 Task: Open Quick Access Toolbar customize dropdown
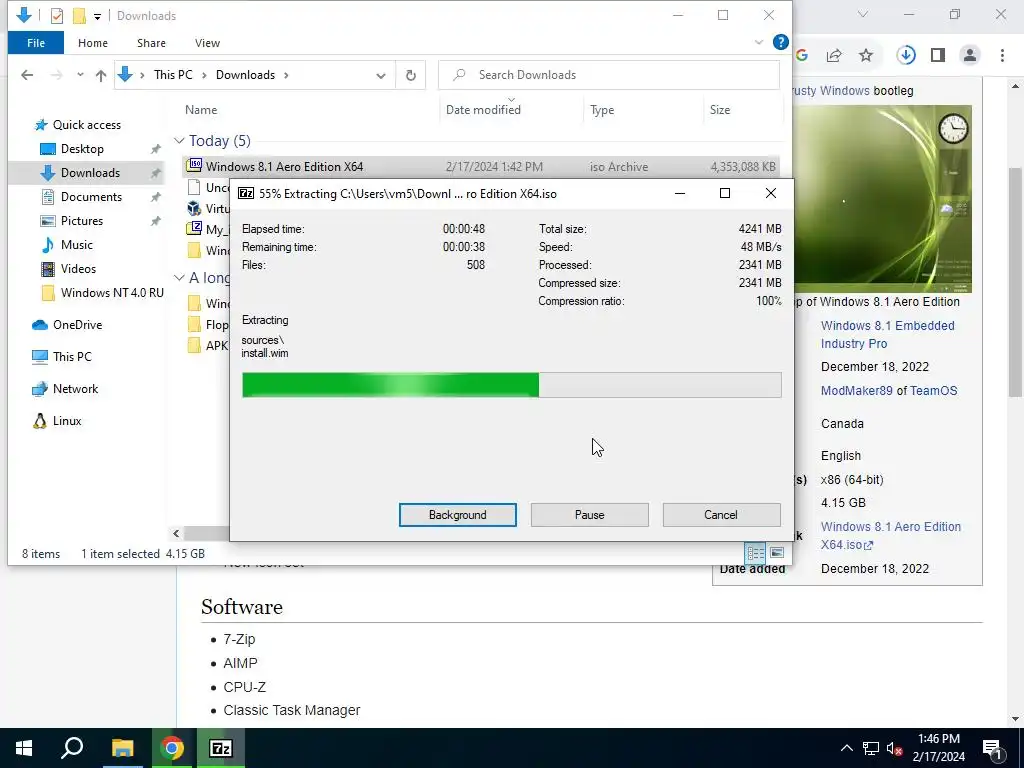tap(97, 16)
